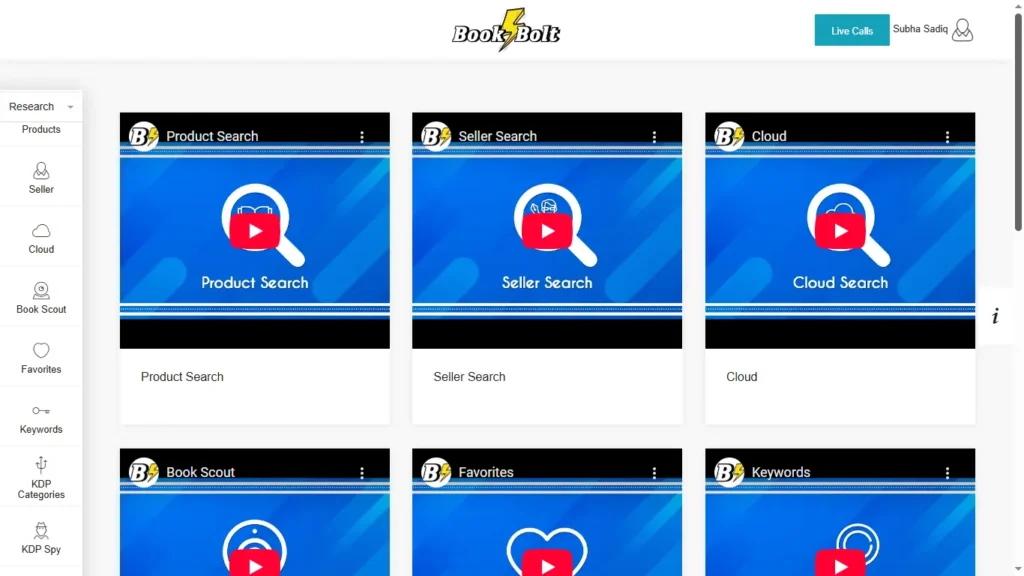This screenshot has height=576, width=1024.
Task: Open the Seller sidebar icon
Action: coord(41,171)
